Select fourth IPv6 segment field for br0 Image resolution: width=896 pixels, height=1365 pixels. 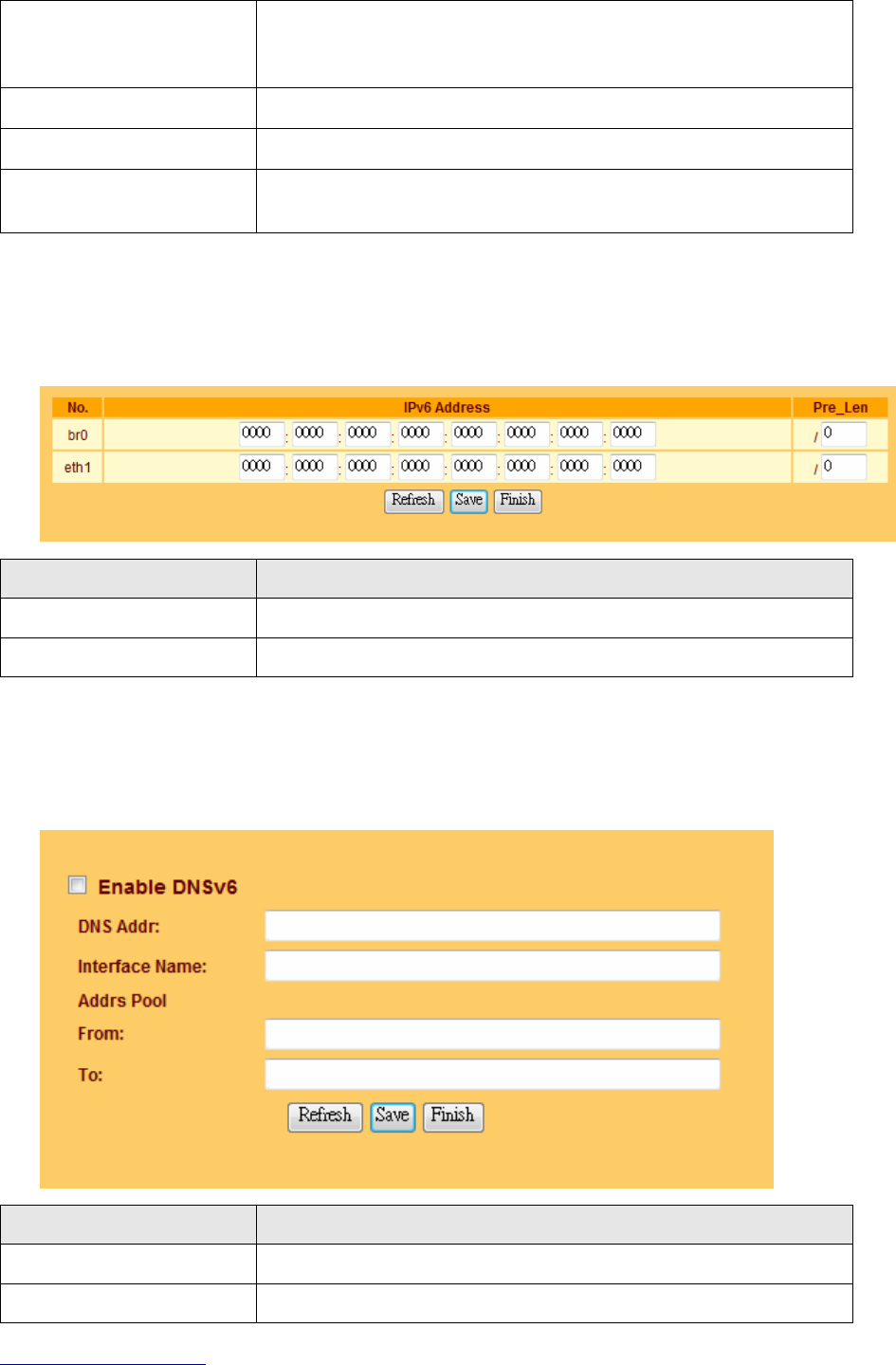421,434
